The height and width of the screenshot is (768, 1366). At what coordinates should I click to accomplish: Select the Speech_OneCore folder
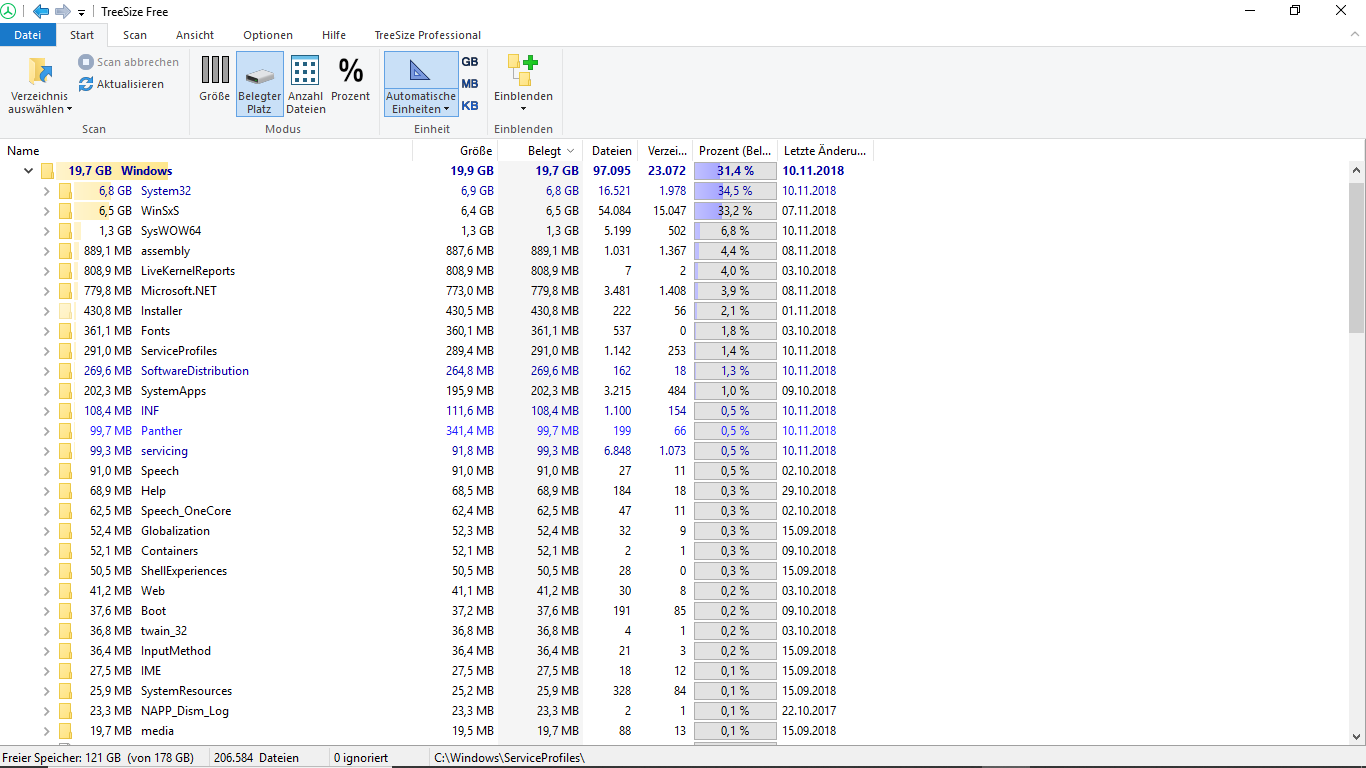[185, 511]
